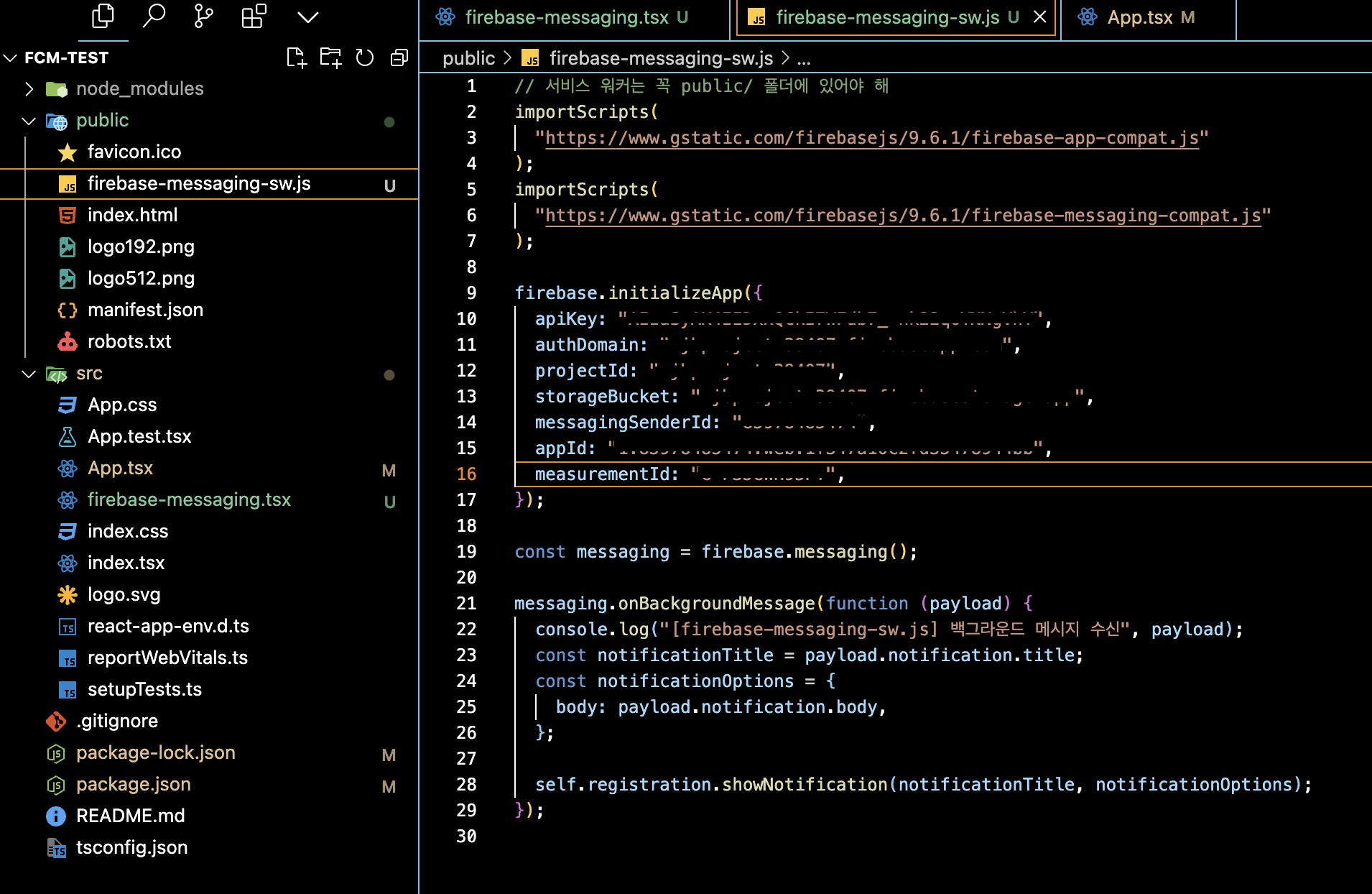
Task: Click the JS file icon beside firebase-messaging-sw.js row
Action: [68, 185]
